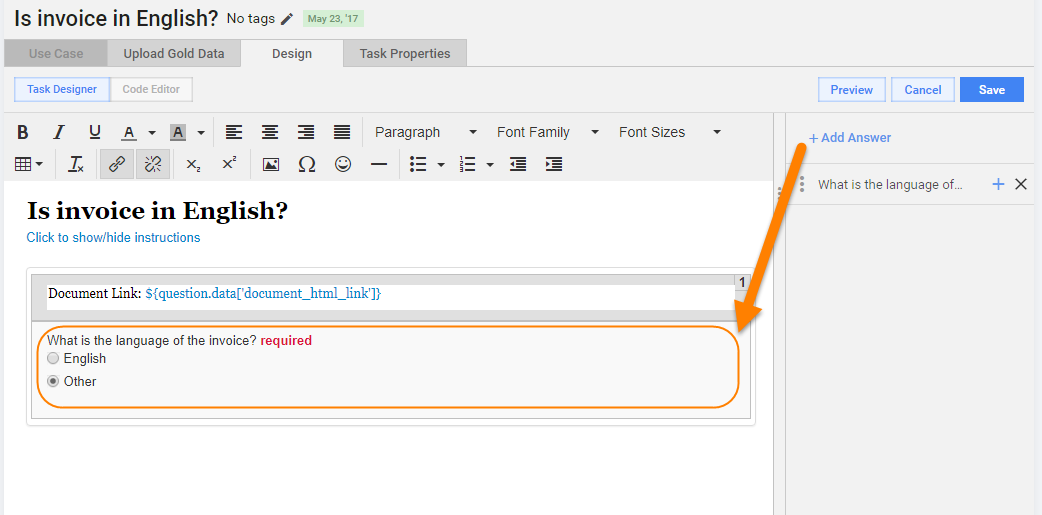Save the task design

(x=991, y=90)
